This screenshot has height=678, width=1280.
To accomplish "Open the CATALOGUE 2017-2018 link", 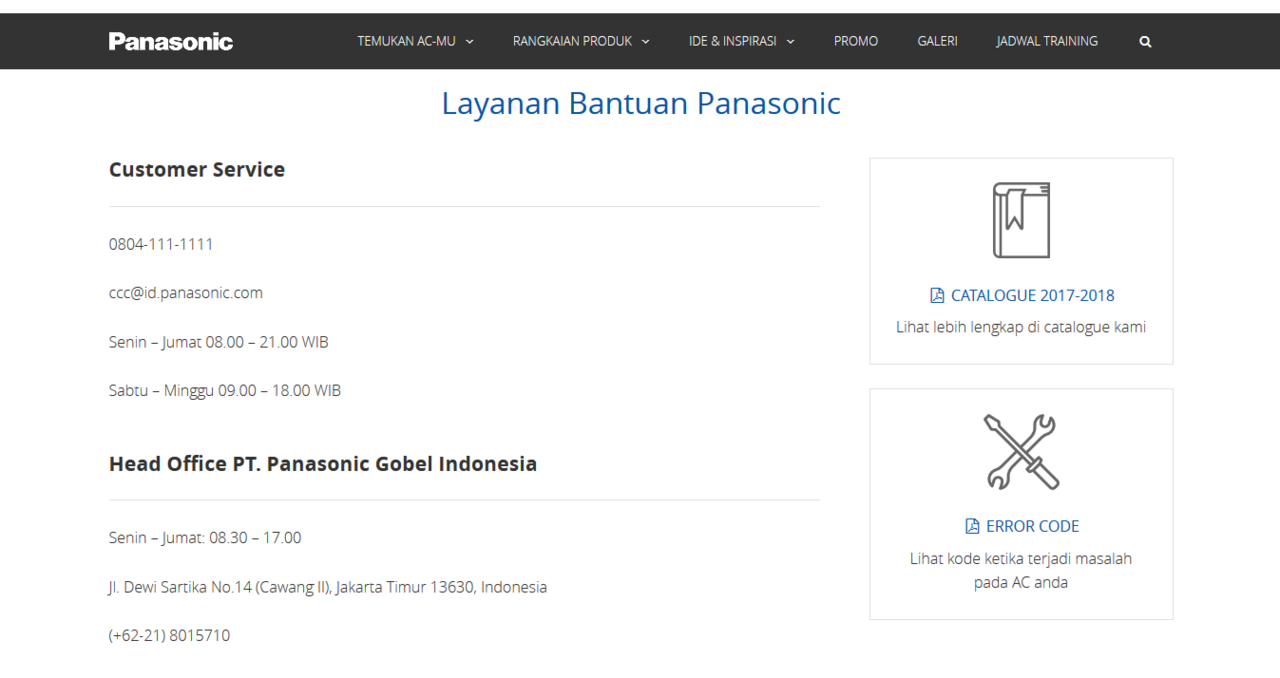I will (1032, 295).
